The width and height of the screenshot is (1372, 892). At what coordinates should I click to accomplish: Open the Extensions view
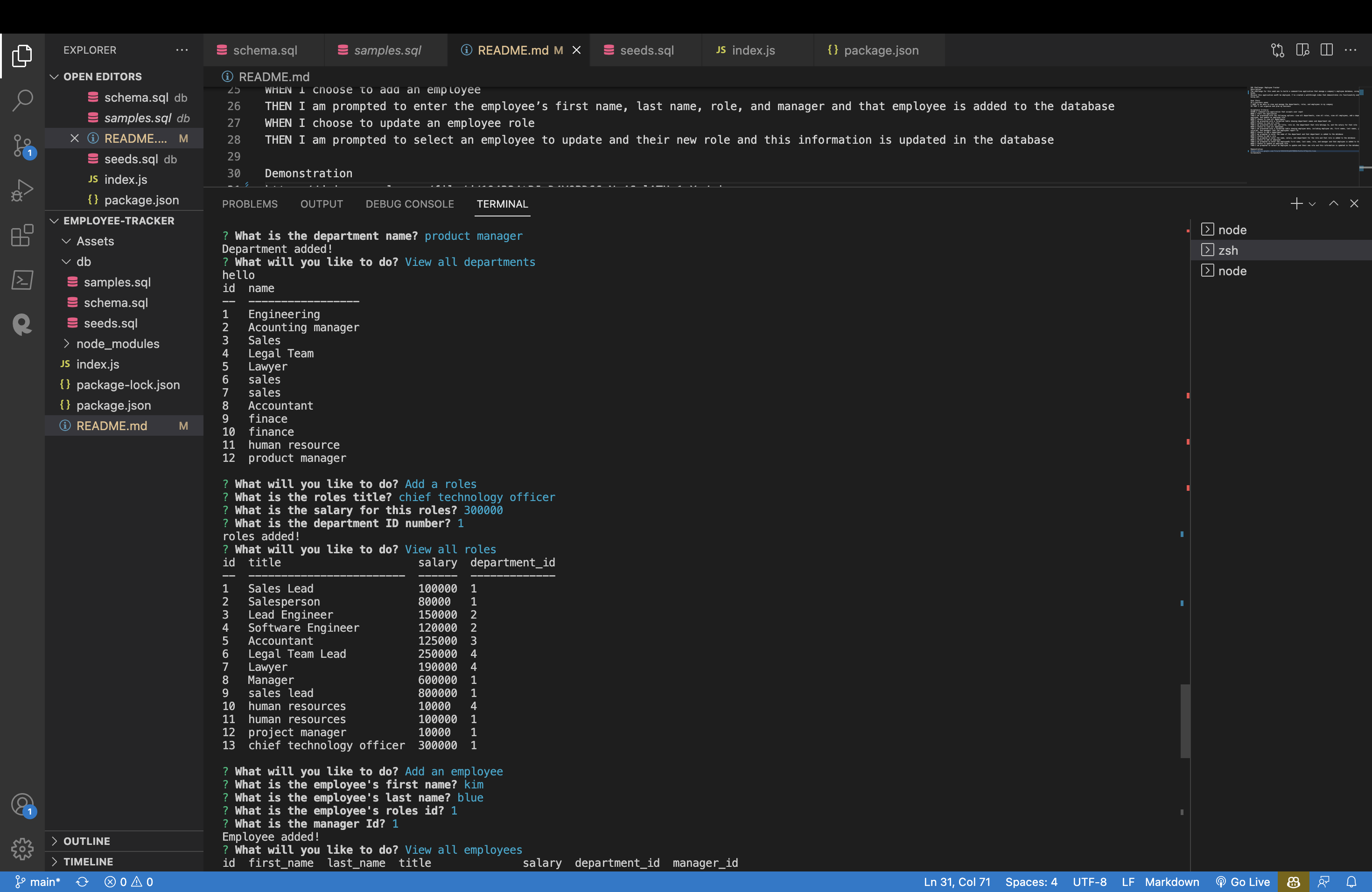point(22,235)
